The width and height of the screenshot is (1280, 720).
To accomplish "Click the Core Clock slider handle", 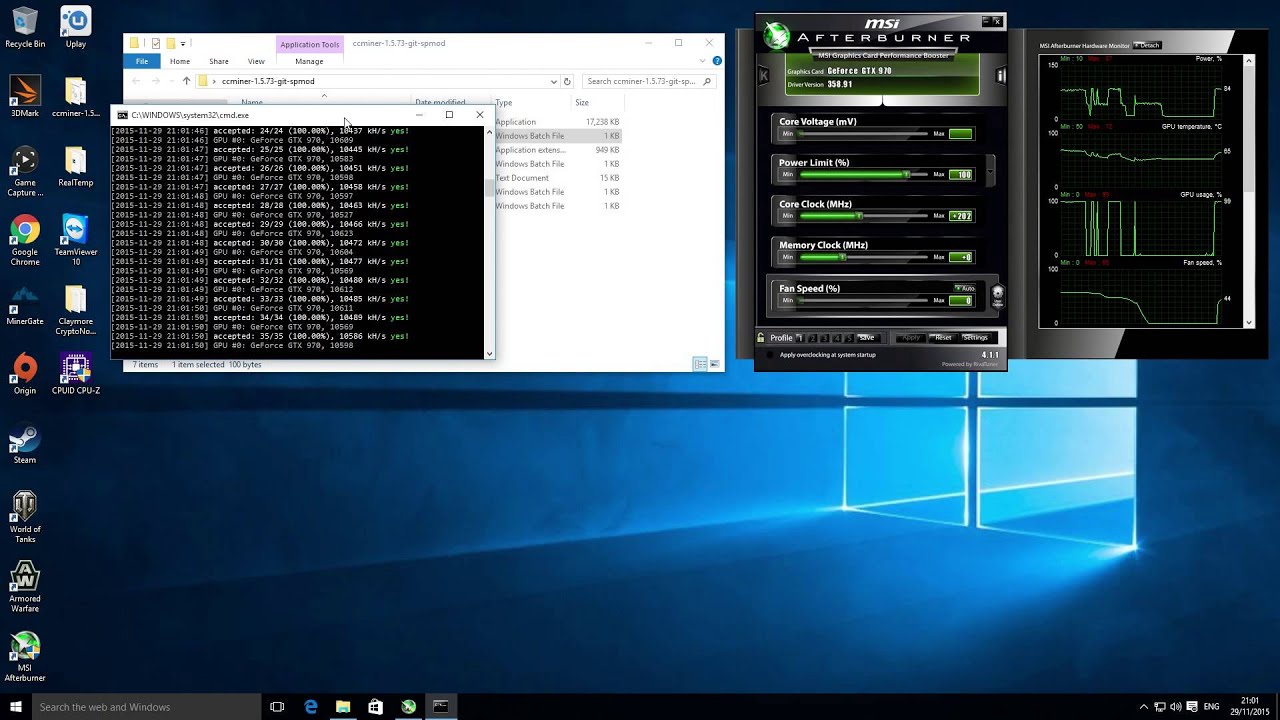I will tap(858, 216).
